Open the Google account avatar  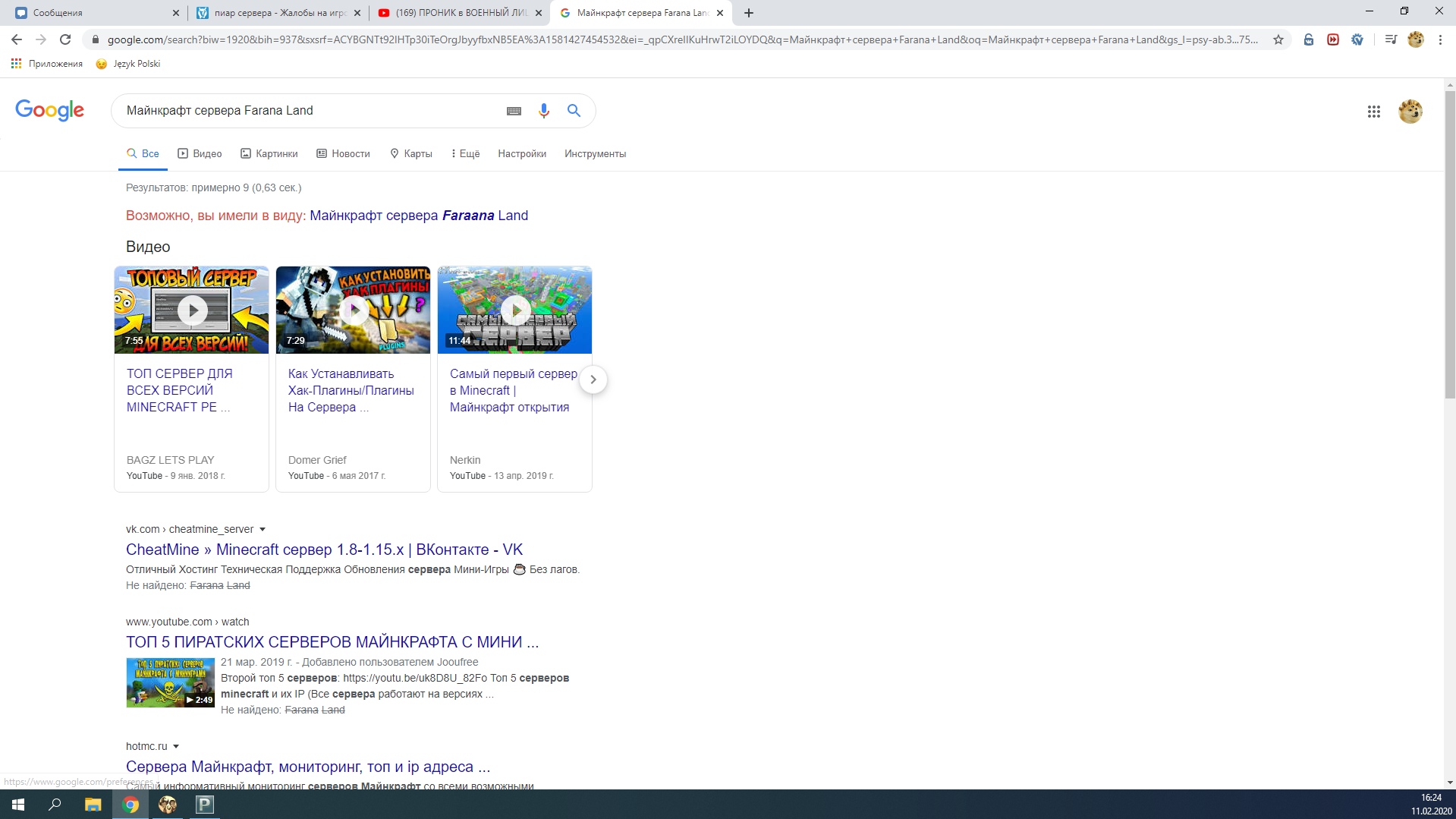coord(1410,112)
